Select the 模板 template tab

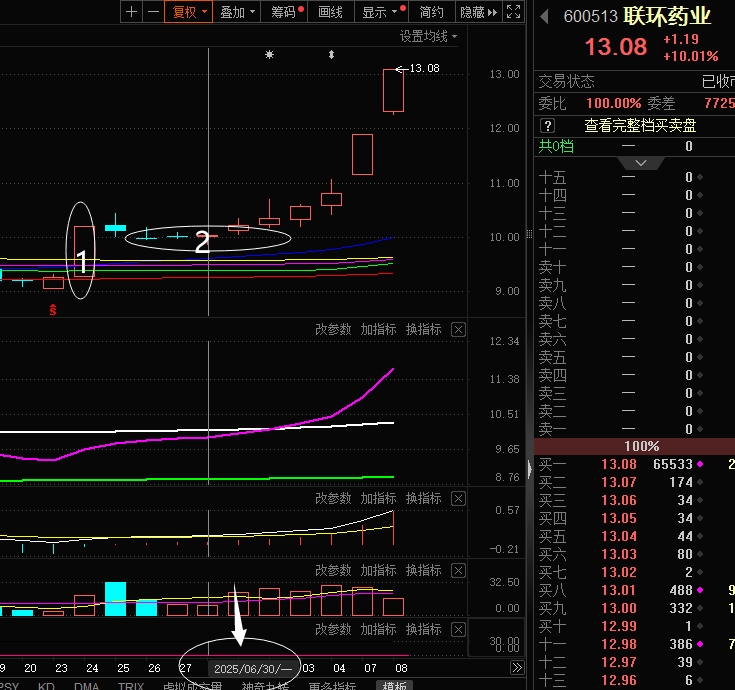394,685
